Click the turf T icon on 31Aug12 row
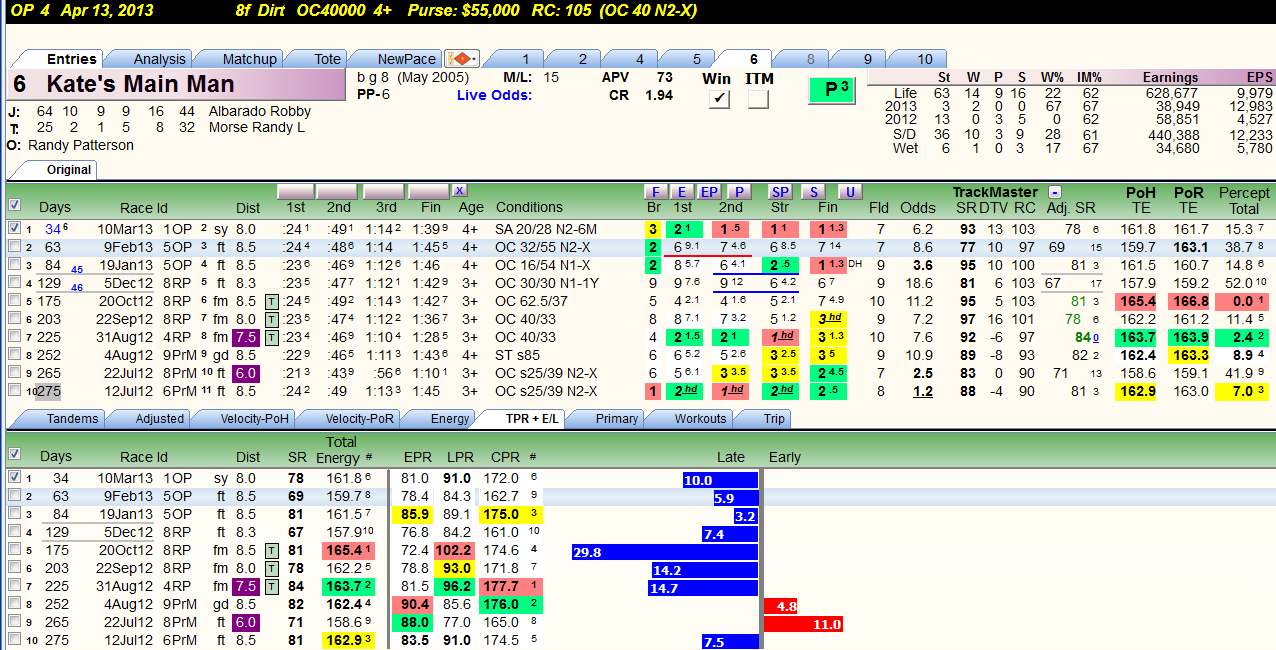This screenshot has height=650, width=1276. click(271, 337)
